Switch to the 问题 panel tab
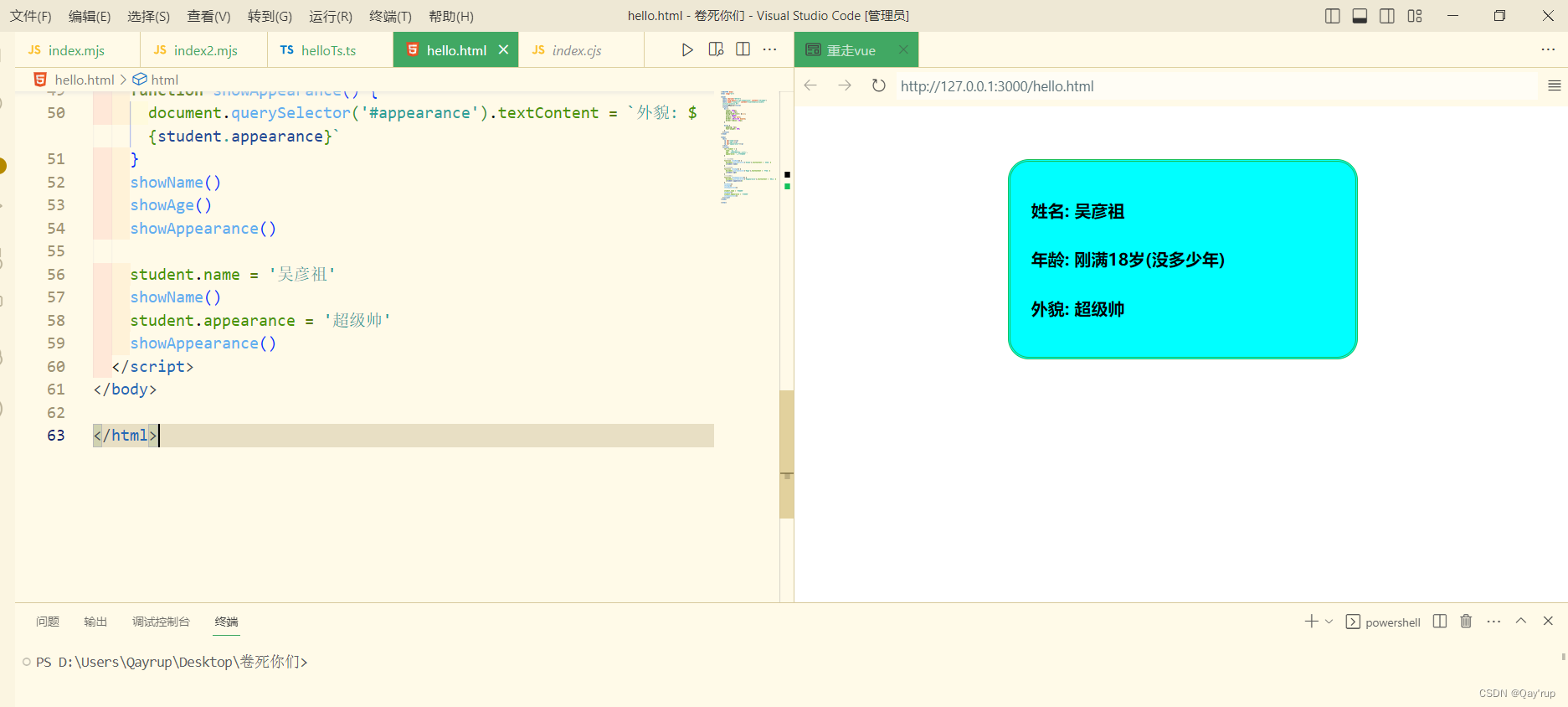 48,622
